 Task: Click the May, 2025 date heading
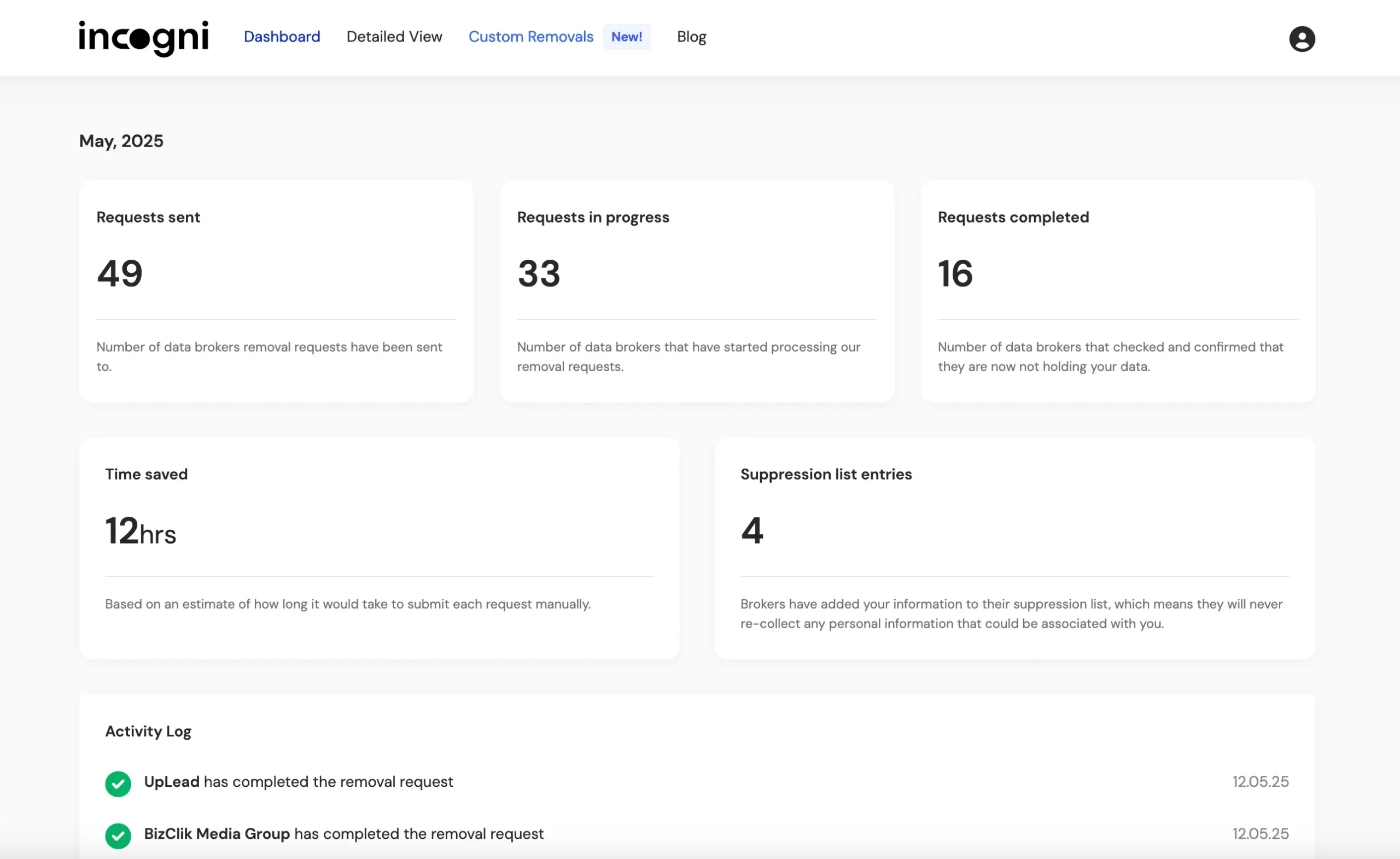point(121,141)
